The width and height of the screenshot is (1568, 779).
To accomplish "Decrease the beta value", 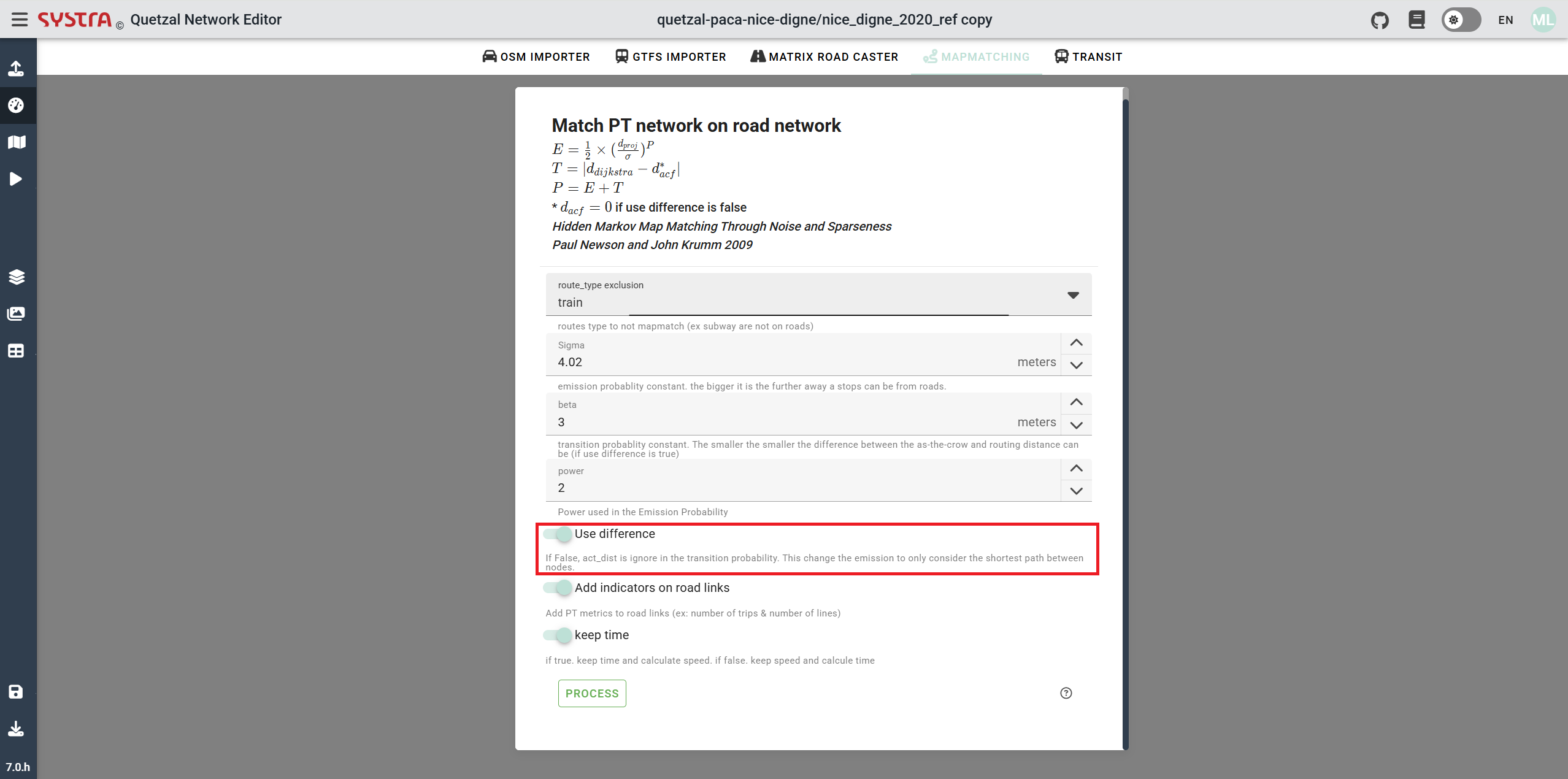I will tap(1077, 424).
